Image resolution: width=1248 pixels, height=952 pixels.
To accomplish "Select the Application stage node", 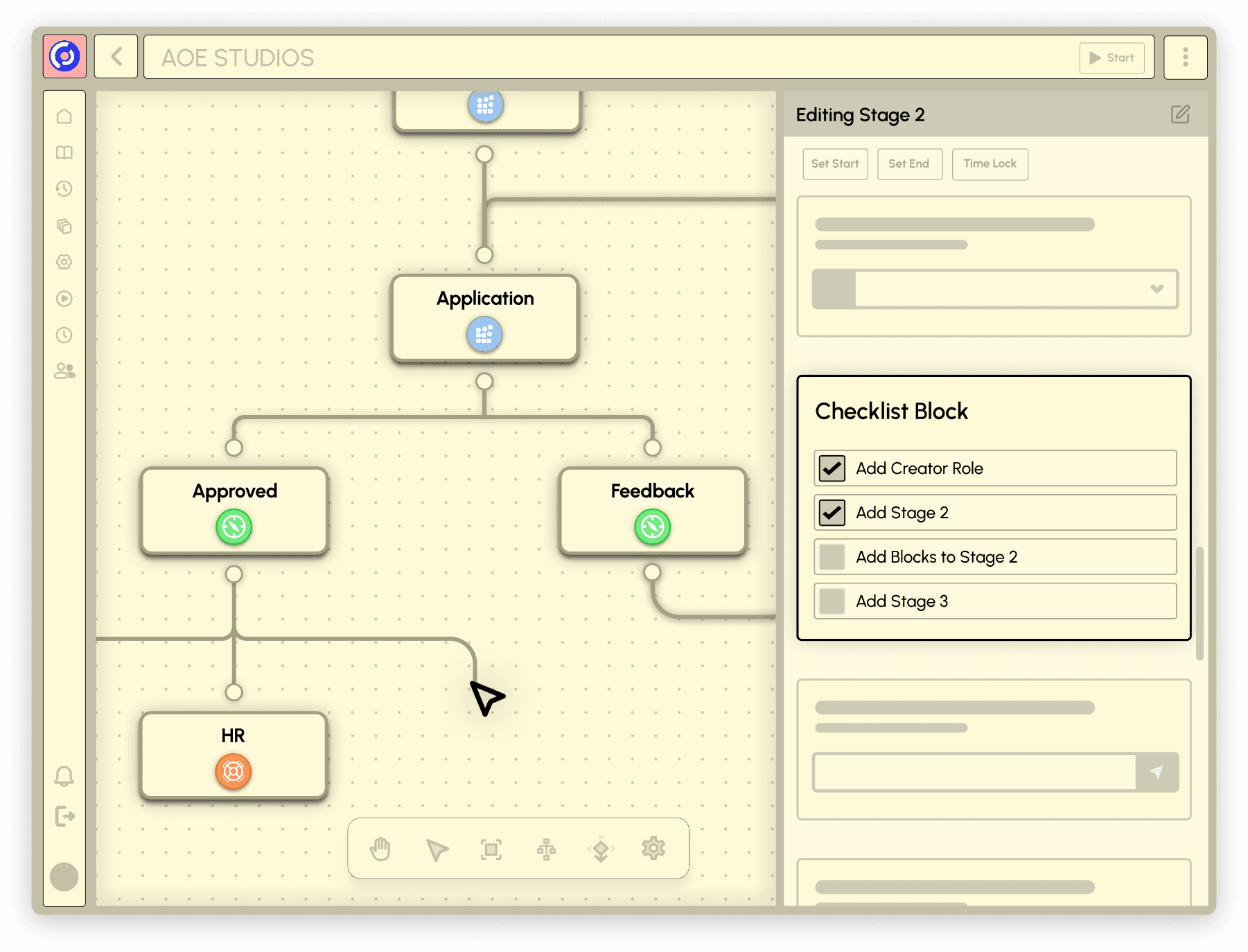I will tap(484, 319).
